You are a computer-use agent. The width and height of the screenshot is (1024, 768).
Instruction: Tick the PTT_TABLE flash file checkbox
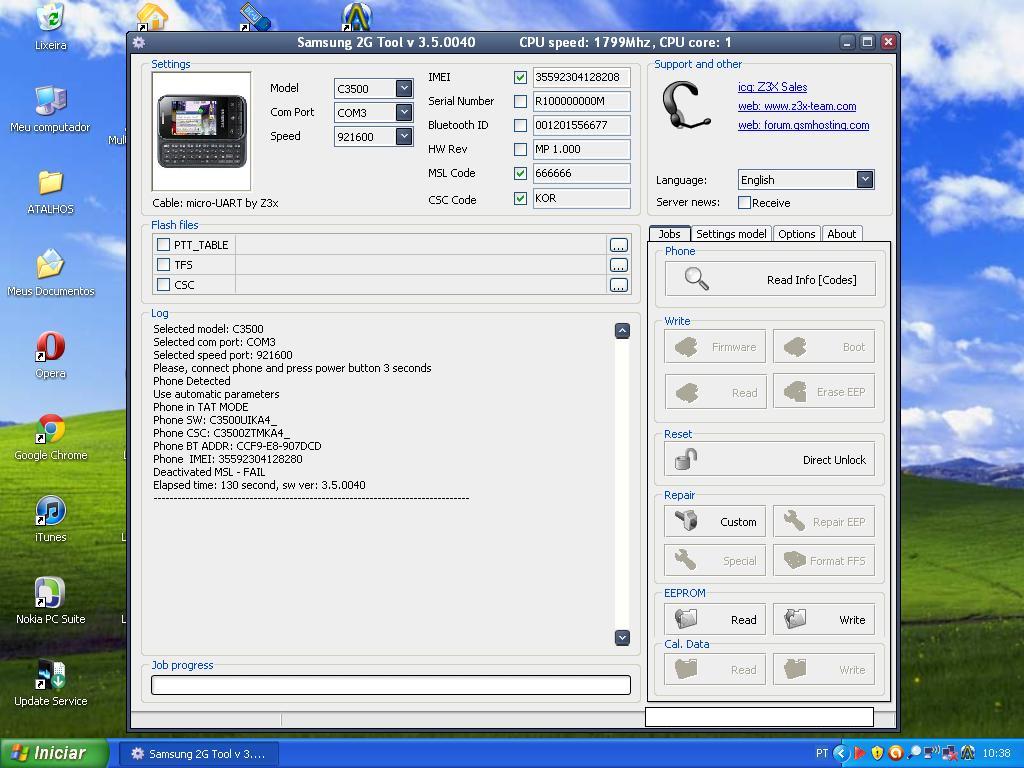click(164, 244)
